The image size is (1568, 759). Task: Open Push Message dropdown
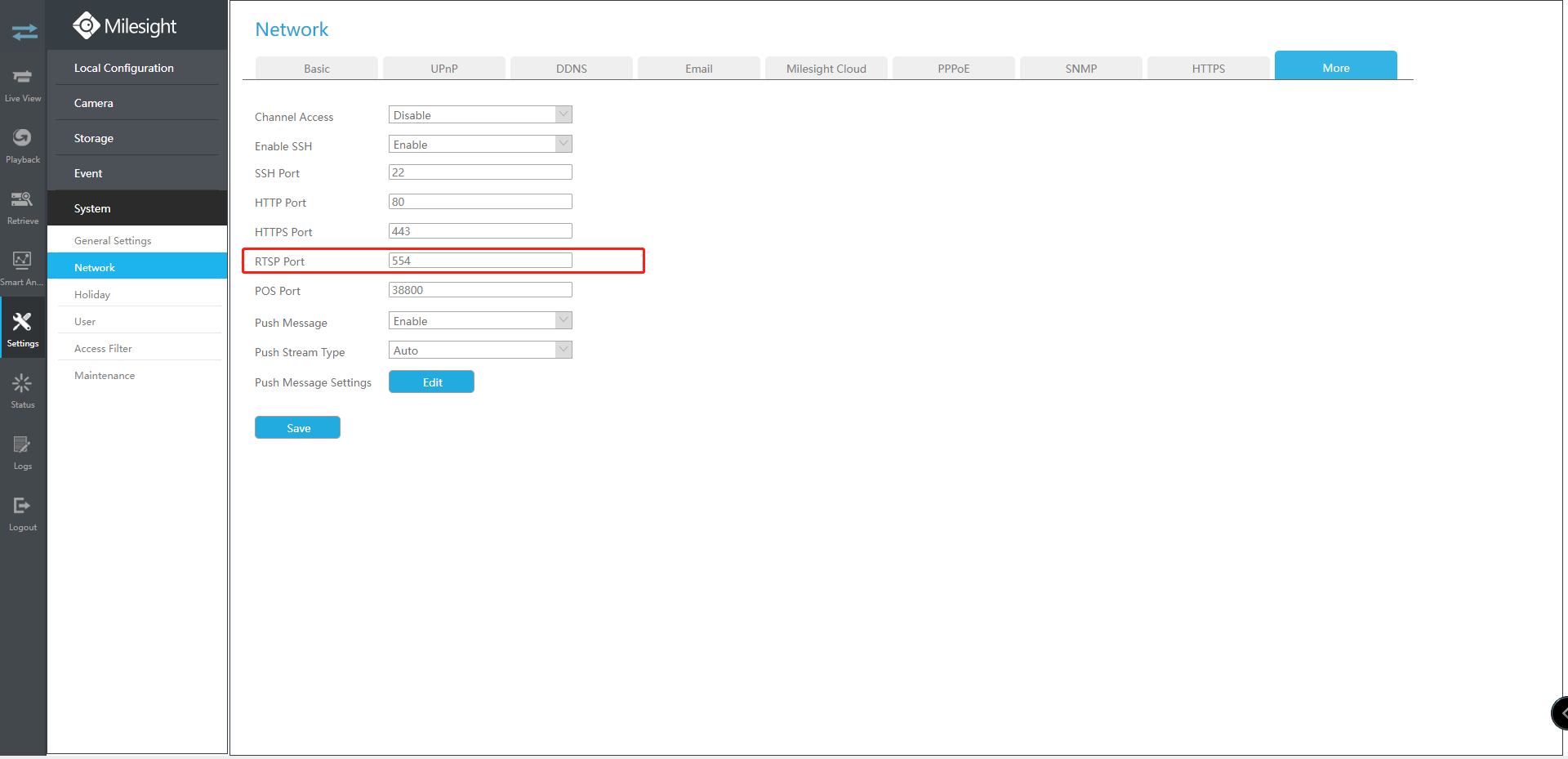[480, 321]
